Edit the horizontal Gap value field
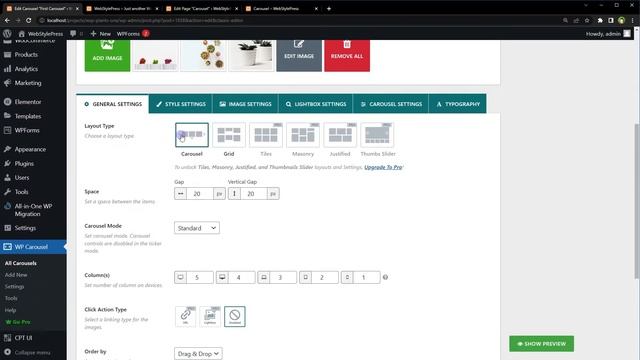640x360 pixels. (200, 193)
